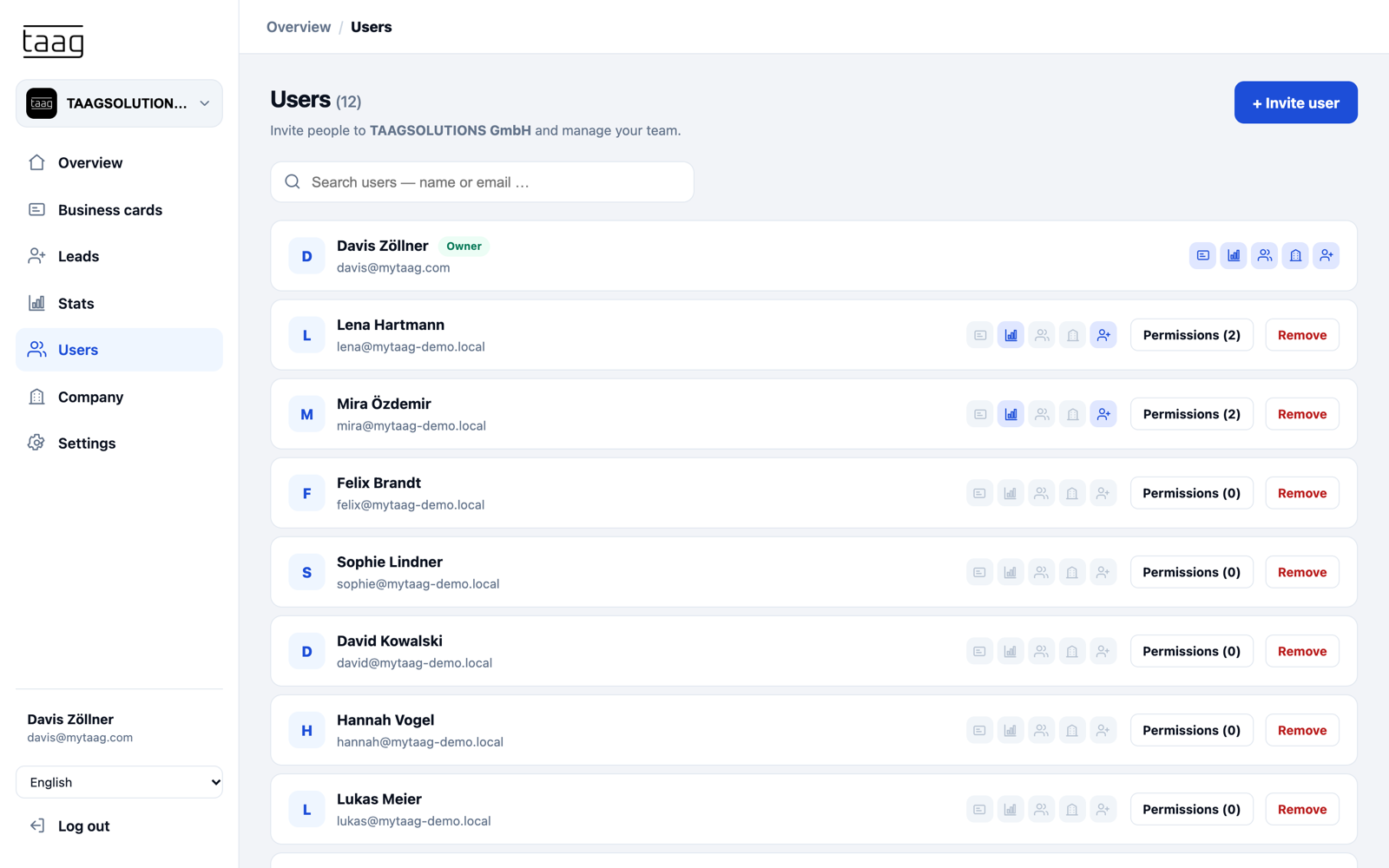Click Davis Zöllner's stats permission icon
The image size is (1389, 868).
click(1234, 255)
